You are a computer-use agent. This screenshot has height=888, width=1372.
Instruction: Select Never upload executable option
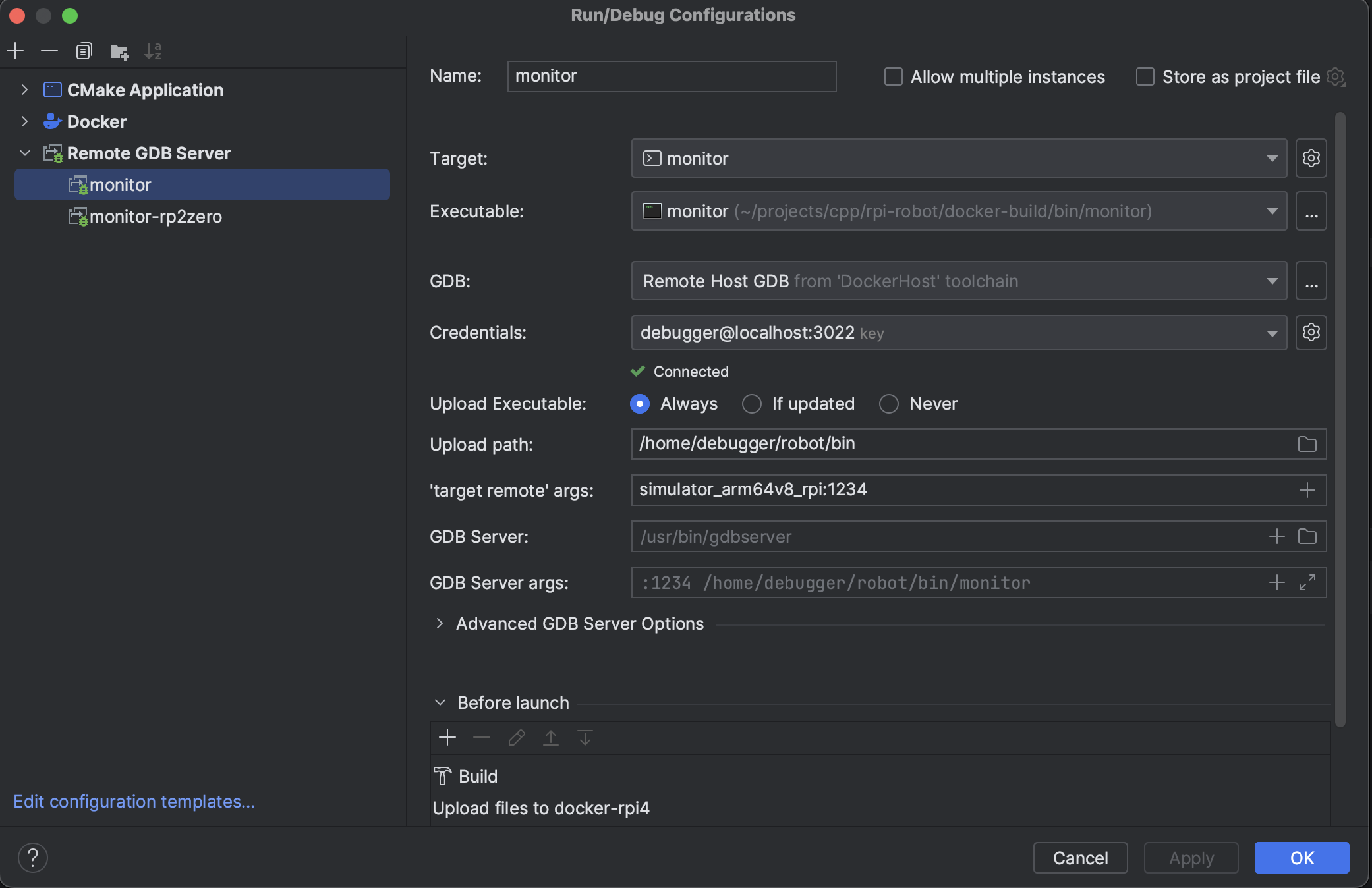tap(889, 404)
